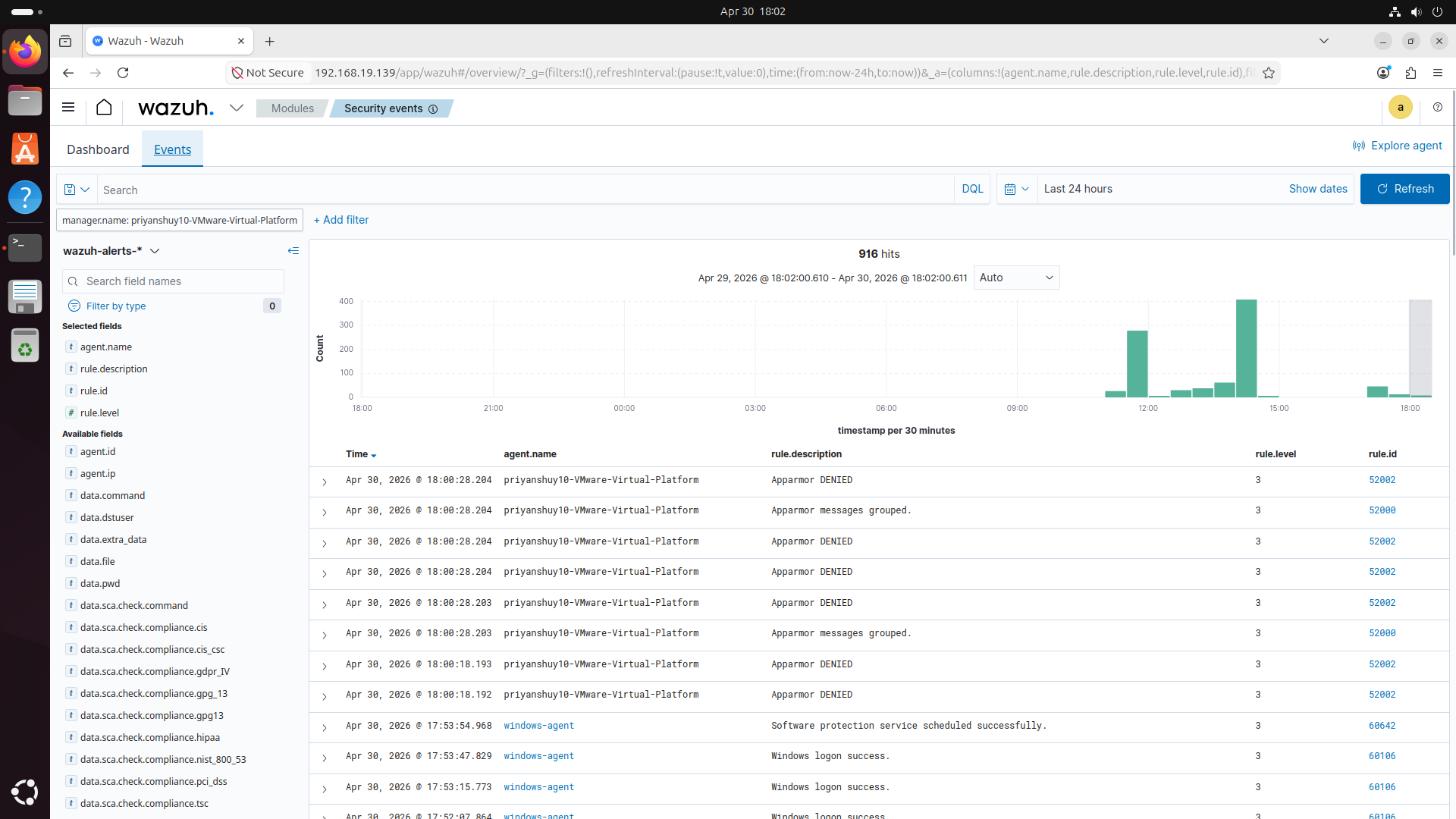Click the Filter by type icon
This screenshot has height=819, width=1456.
[x=74, y=306]
